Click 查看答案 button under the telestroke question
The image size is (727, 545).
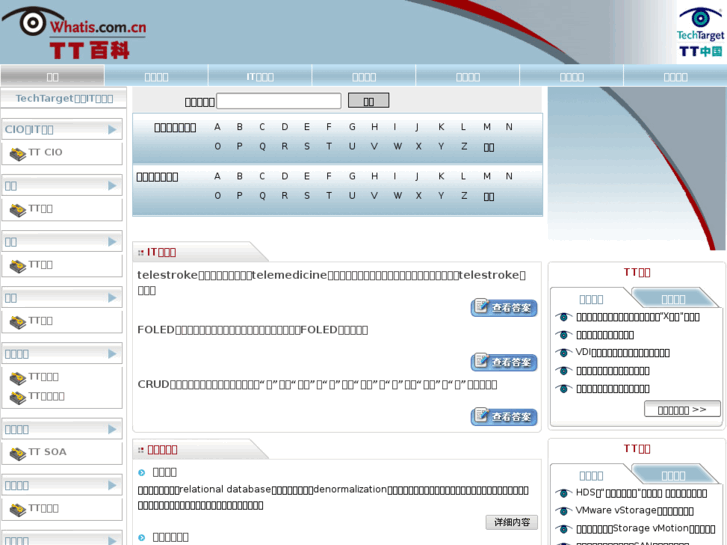pyautogui.click(x=504, y=308)
